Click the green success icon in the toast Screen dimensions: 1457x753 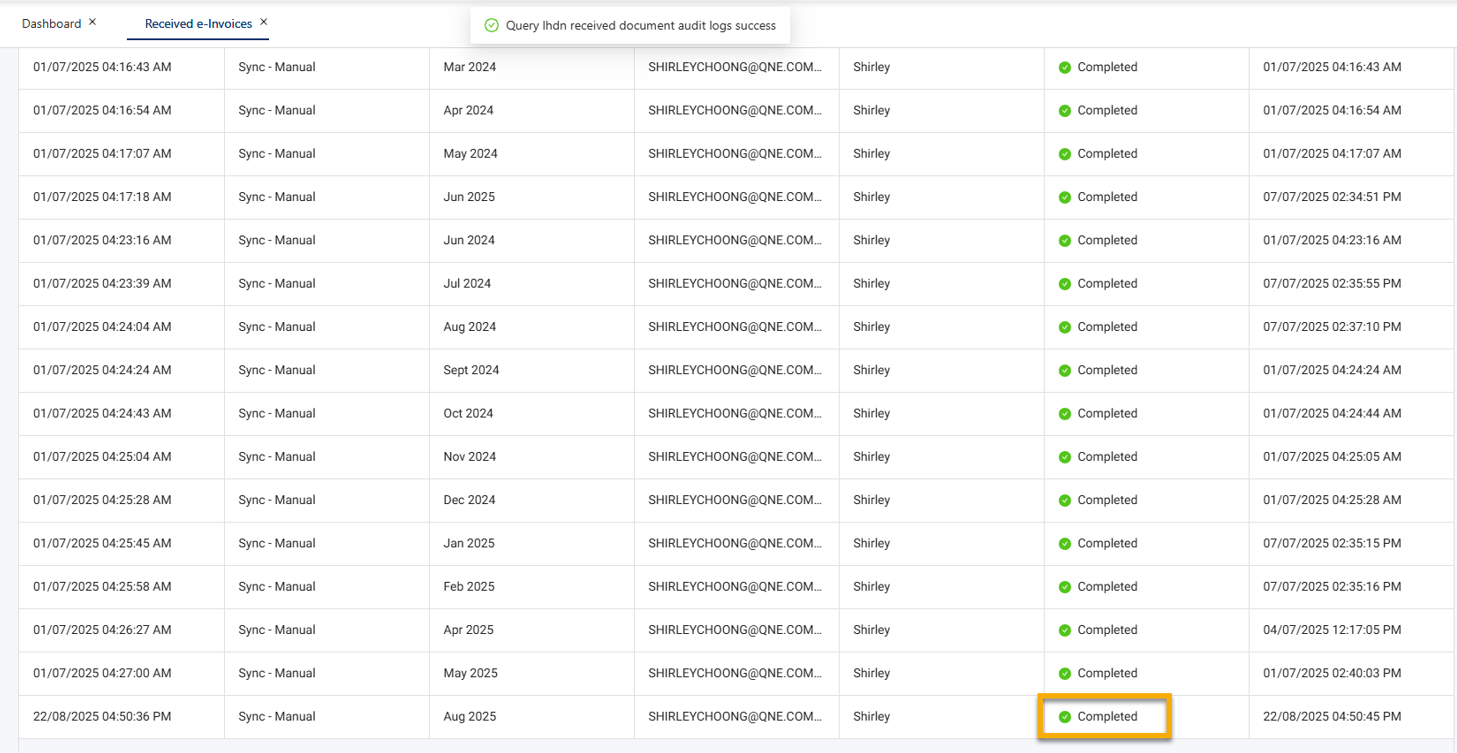click(x=491, y=26)
